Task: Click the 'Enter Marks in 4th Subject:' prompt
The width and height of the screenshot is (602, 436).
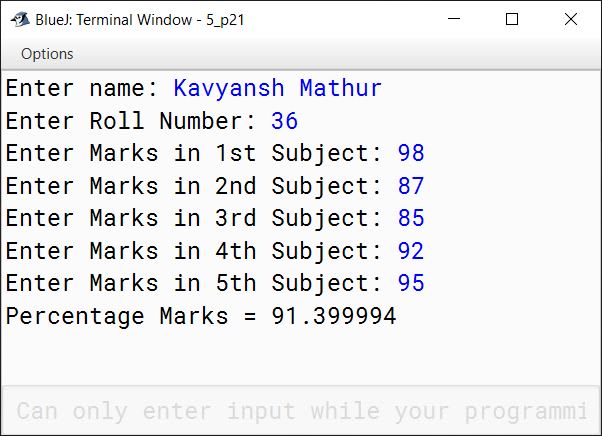Action: (194, 251)
